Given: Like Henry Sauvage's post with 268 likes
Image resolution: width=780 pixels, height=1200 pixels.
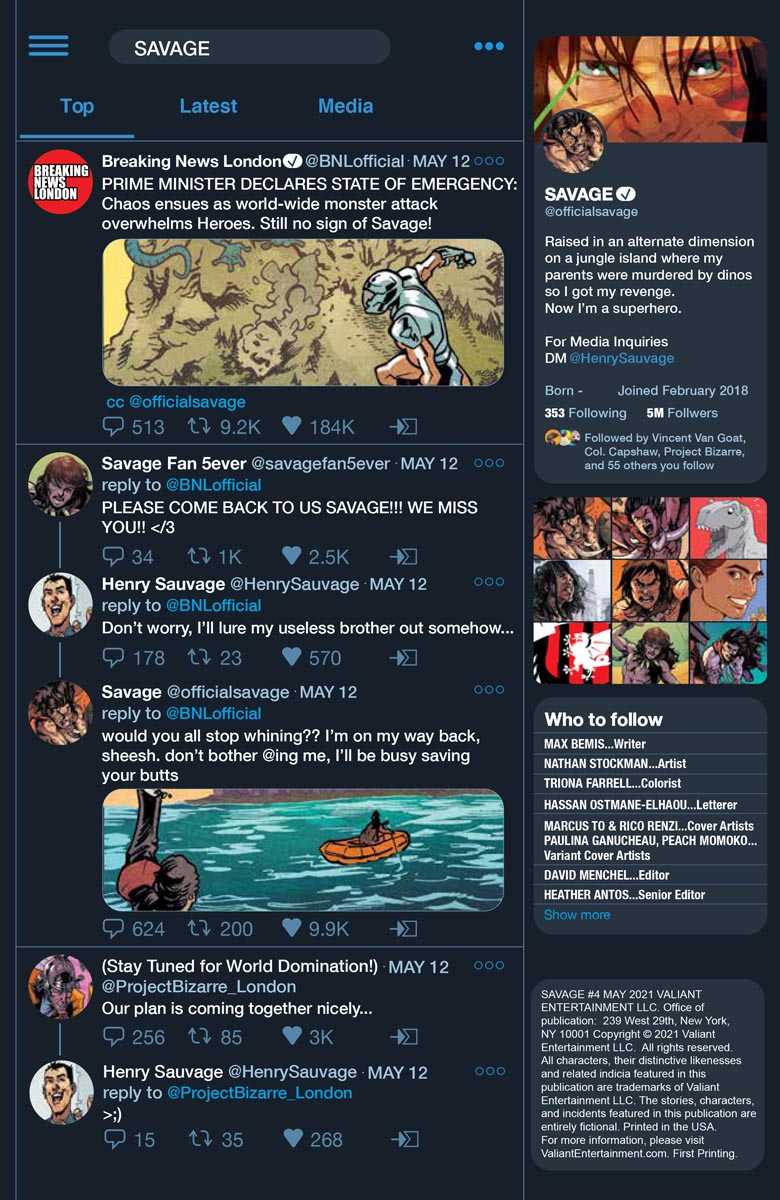Looking at the screenshot, I should click(291, 1138).
